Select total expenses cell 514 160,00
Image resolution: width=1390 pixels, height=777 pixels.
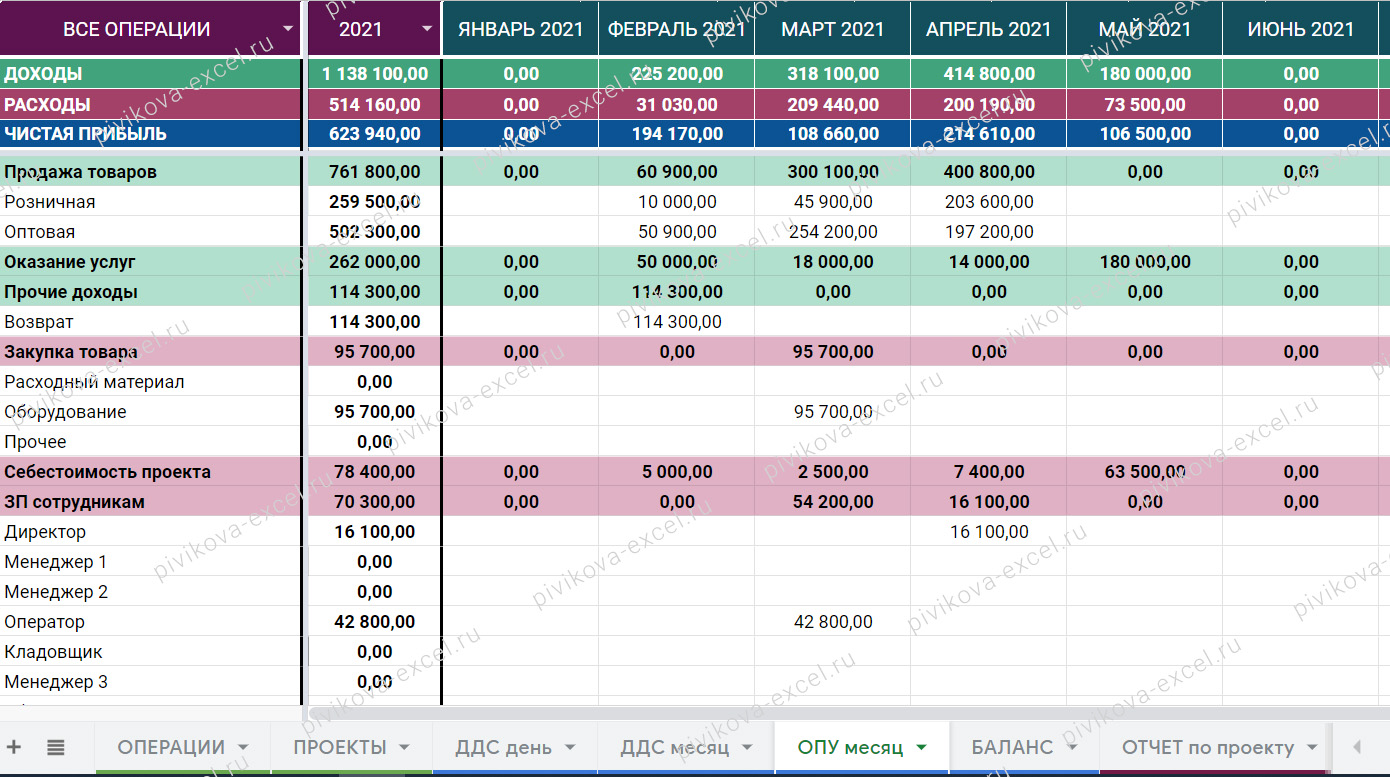[x=375, y=104]
